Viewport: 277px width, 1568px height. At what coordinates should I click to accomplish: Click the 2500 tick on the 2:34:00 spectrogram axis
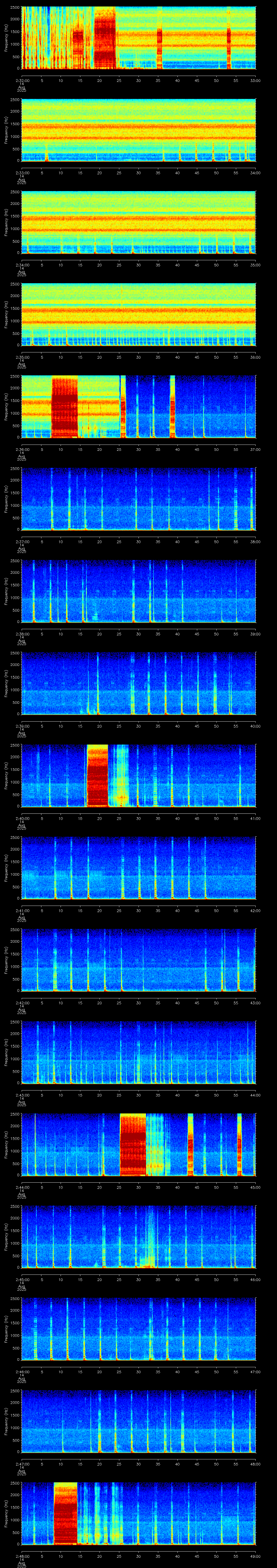point(15,193)
